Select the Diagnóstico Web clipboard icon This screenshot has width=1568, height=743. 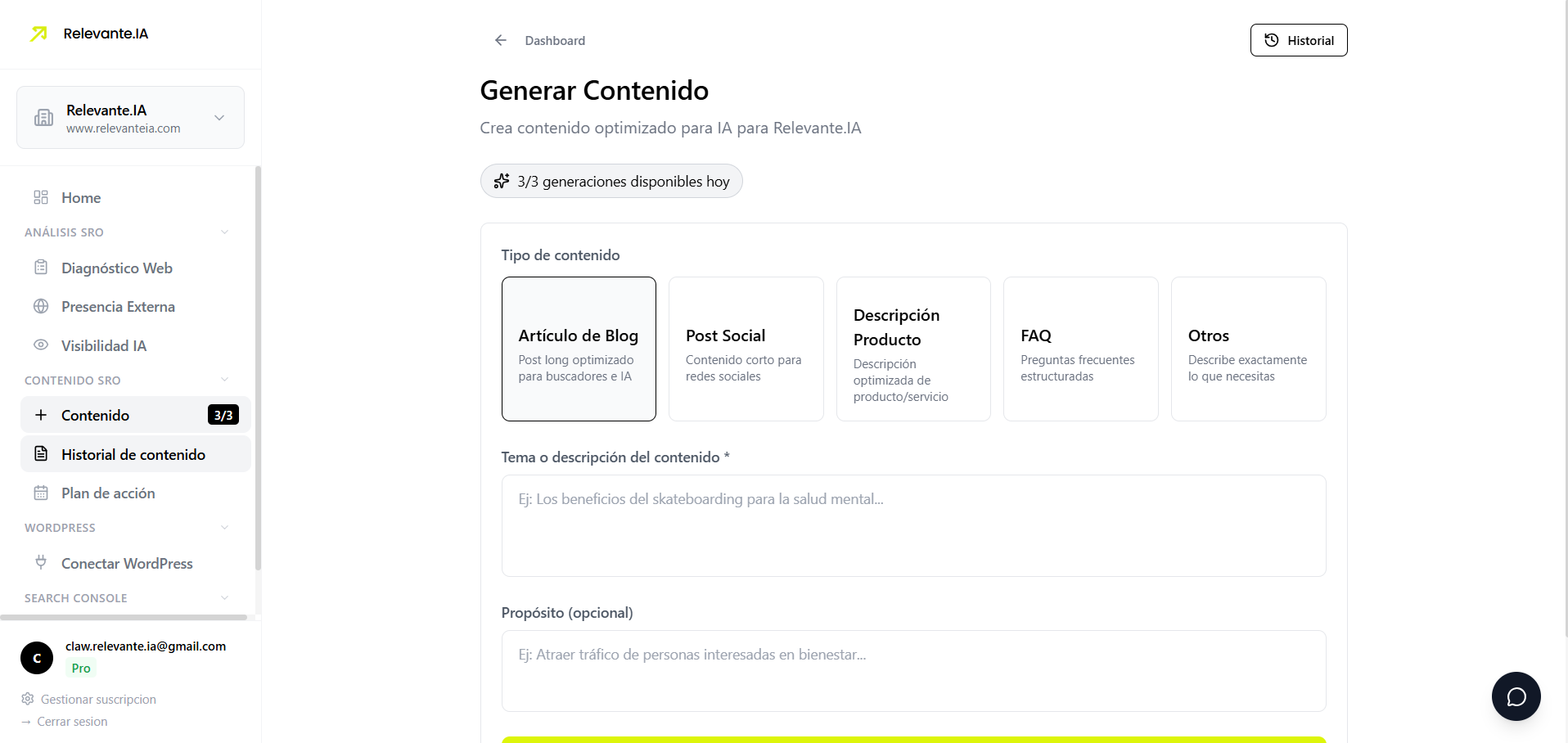pos(41,268)
